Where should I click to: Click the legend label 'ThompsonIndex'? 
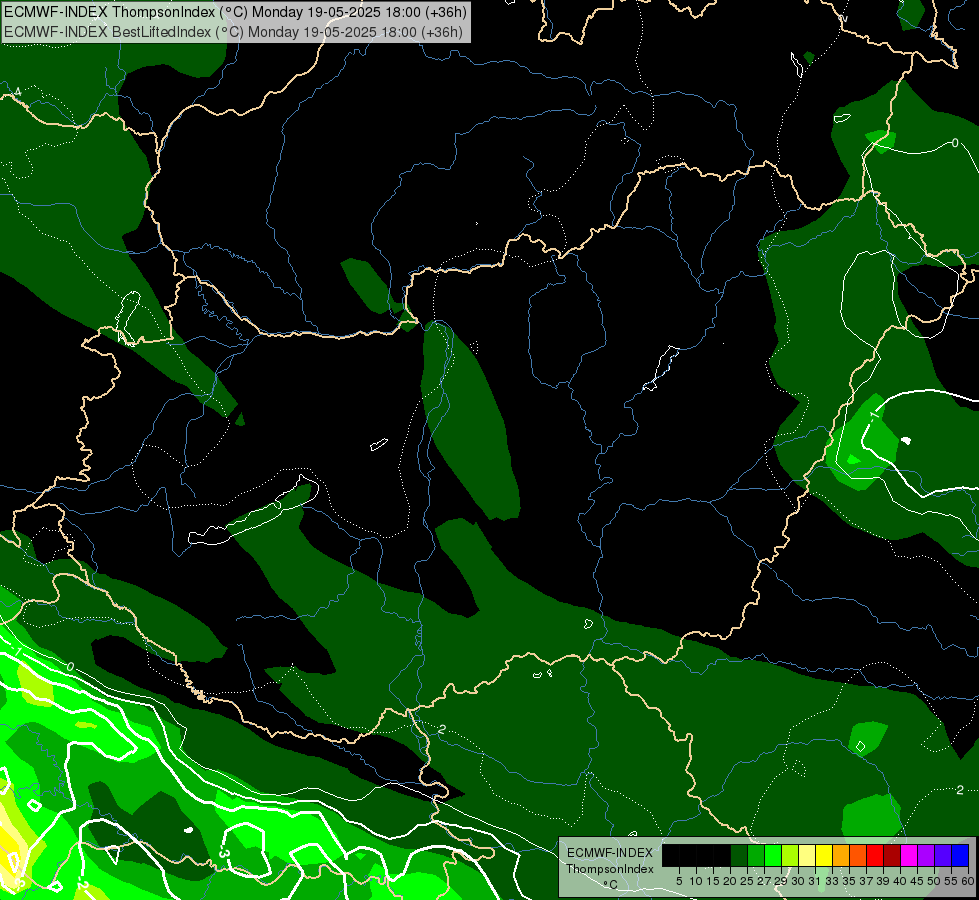tap(610, 869)
